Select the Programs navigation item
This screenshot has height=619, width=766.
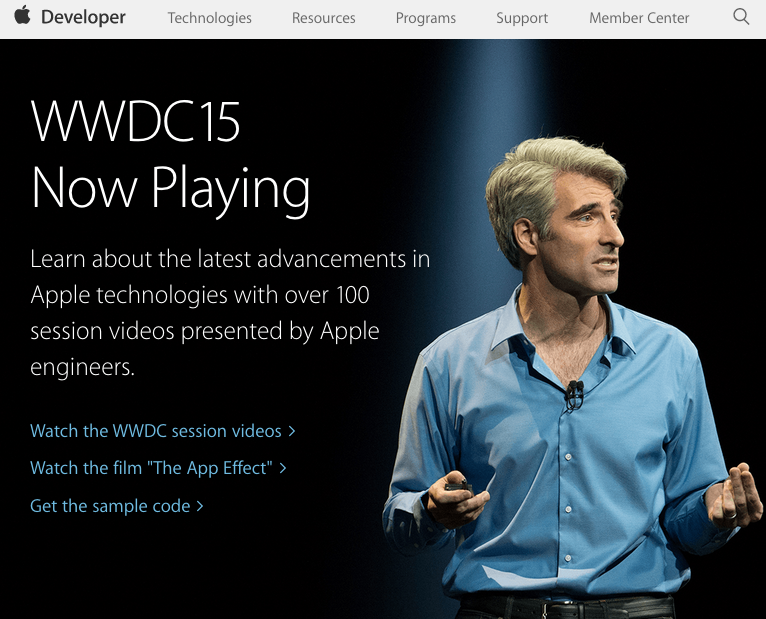coord(426,18)
